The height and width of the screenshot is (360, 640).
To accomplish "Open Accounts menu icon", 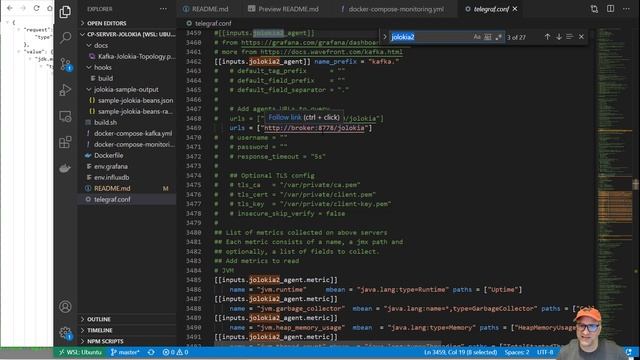I will (x=65, y=306).
